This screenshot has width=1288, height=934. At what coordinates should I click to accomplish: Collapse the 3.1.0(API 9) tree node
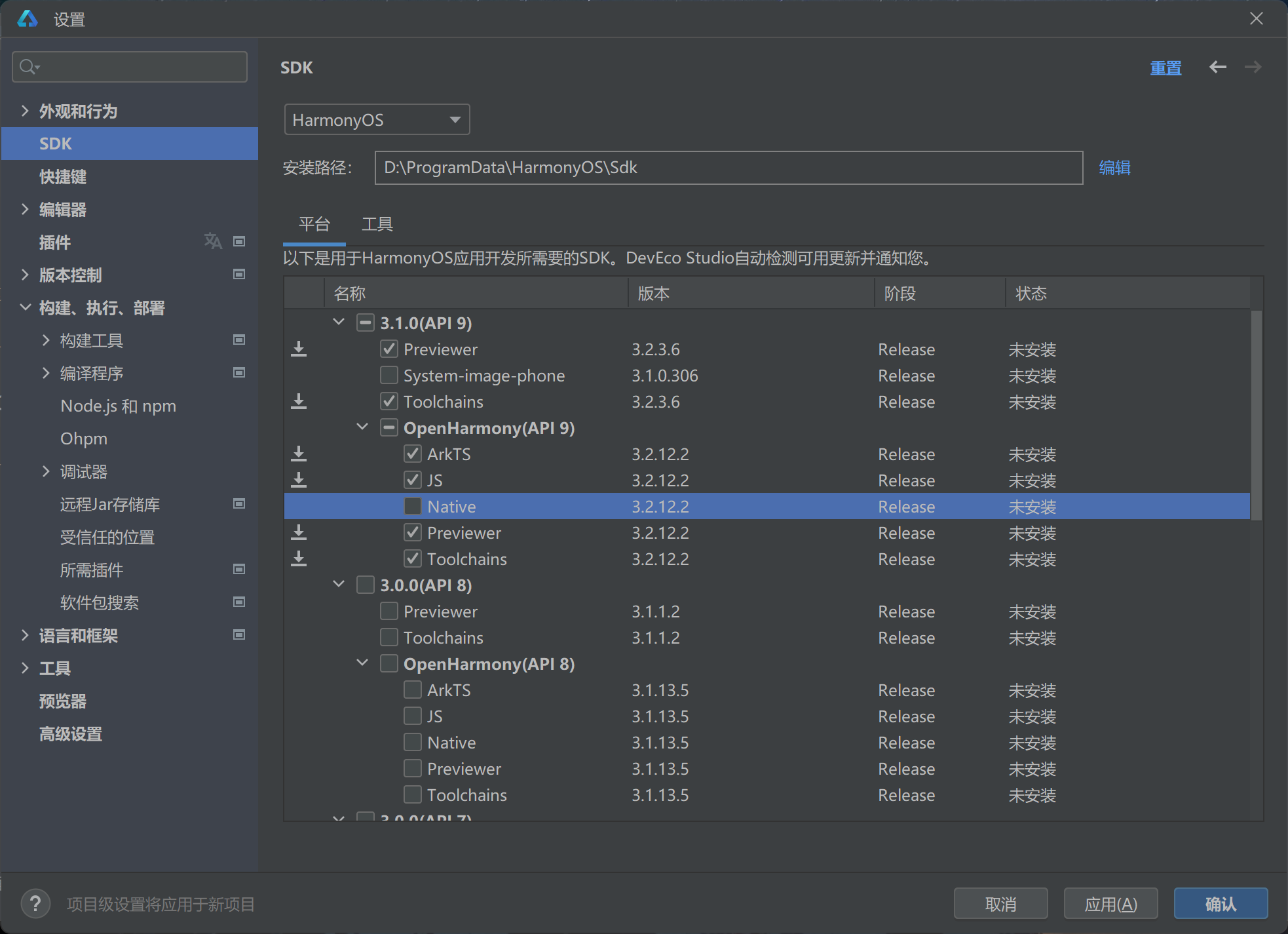(339, 322)
